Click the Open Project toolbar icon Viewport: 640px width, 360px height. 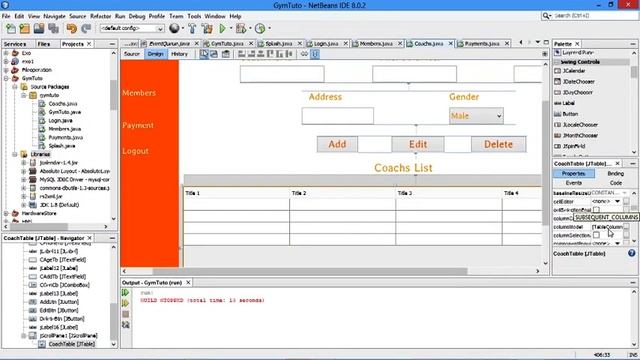click(39, 29)
